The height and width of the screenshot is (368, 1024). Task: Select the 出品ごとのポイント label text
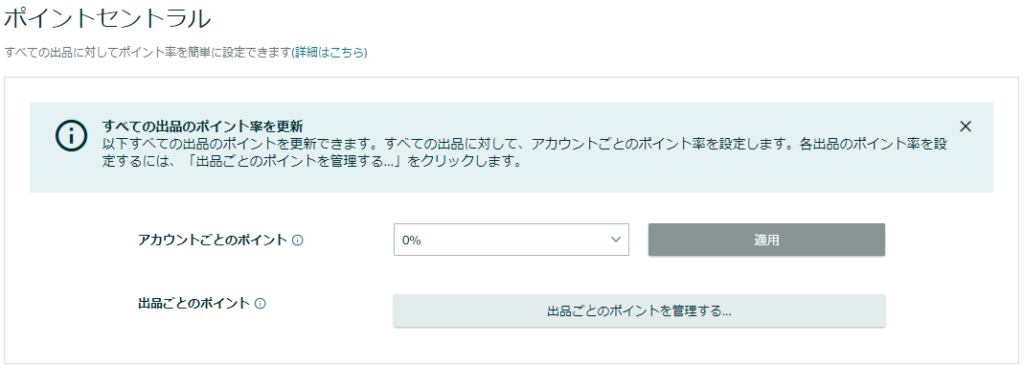point(195,303)
